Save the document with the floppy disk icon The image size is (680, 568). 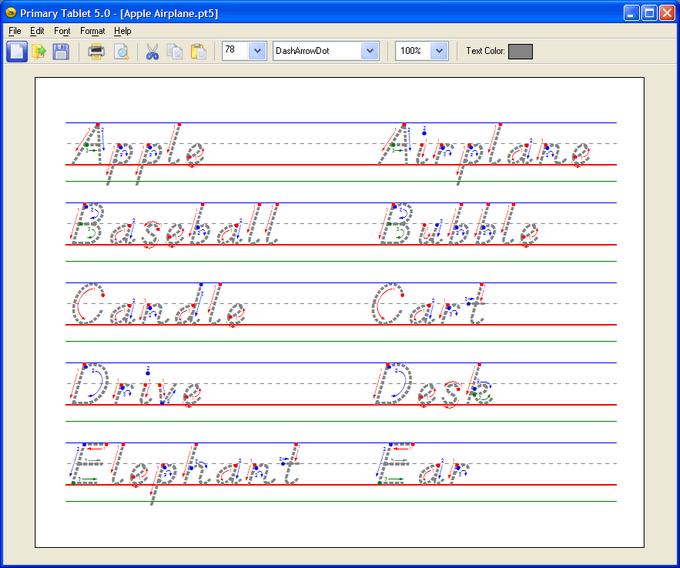click(x=62, y=51)
